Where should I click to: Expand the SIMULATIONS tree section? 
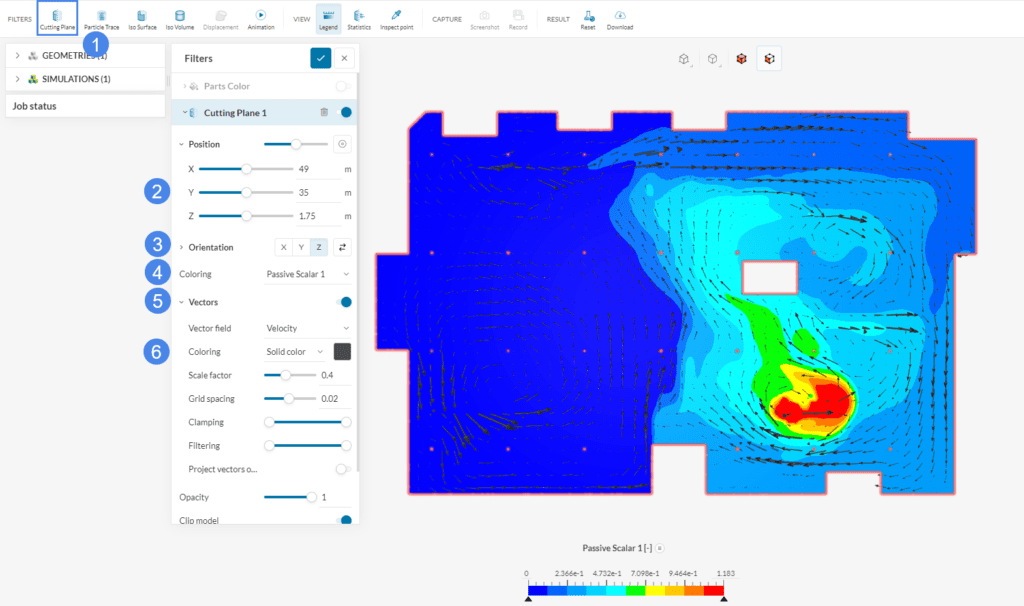[x=18, y=79]
